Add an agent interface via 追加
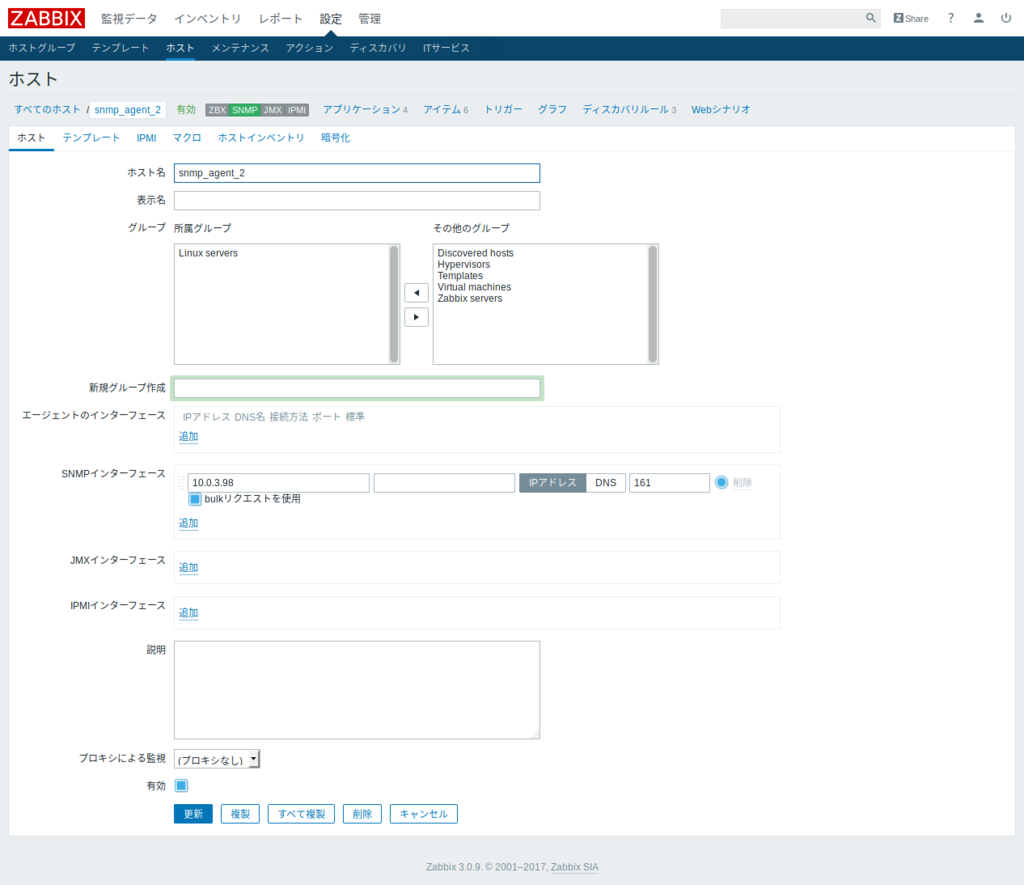This screenshot has height=885, width=1024. [188, 437]
